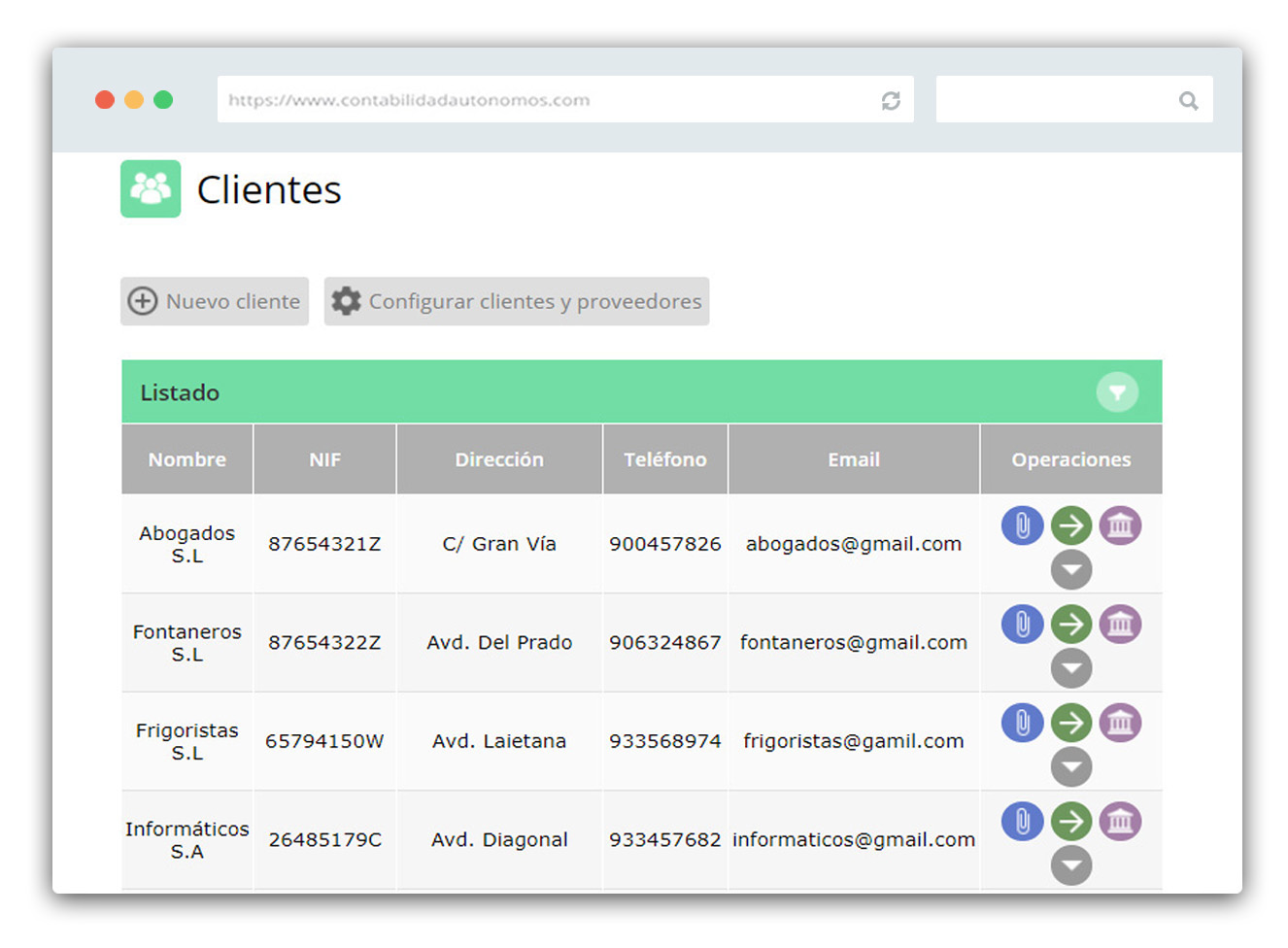
Task: Select the Fontaneros S.L name cell
Action: [x=187, y=643]
